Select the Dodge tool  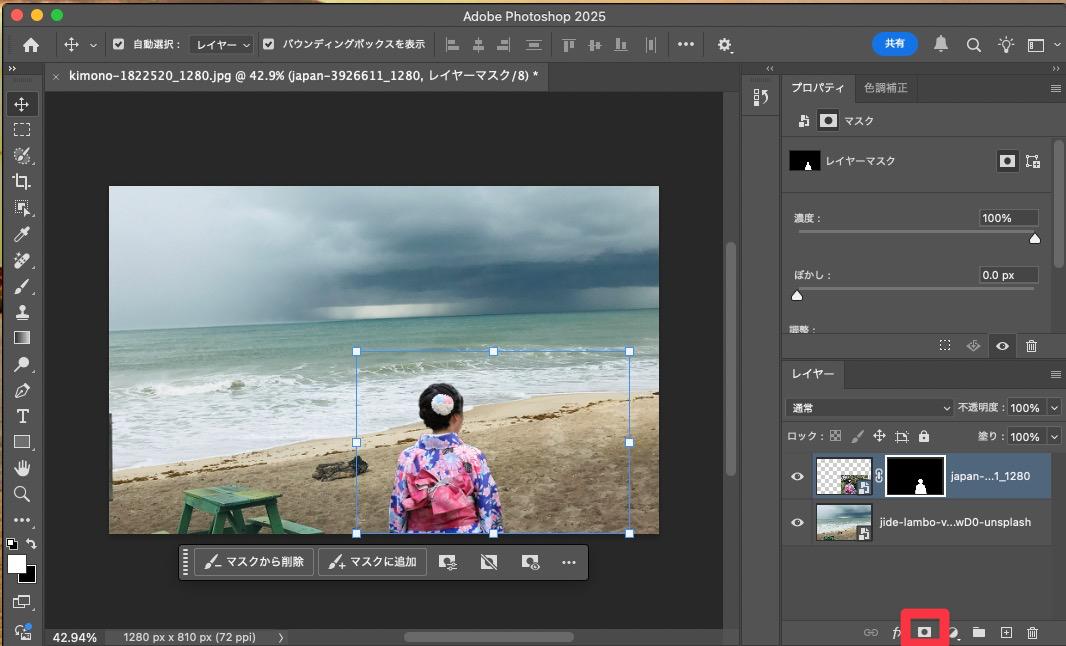pos(22,364)
